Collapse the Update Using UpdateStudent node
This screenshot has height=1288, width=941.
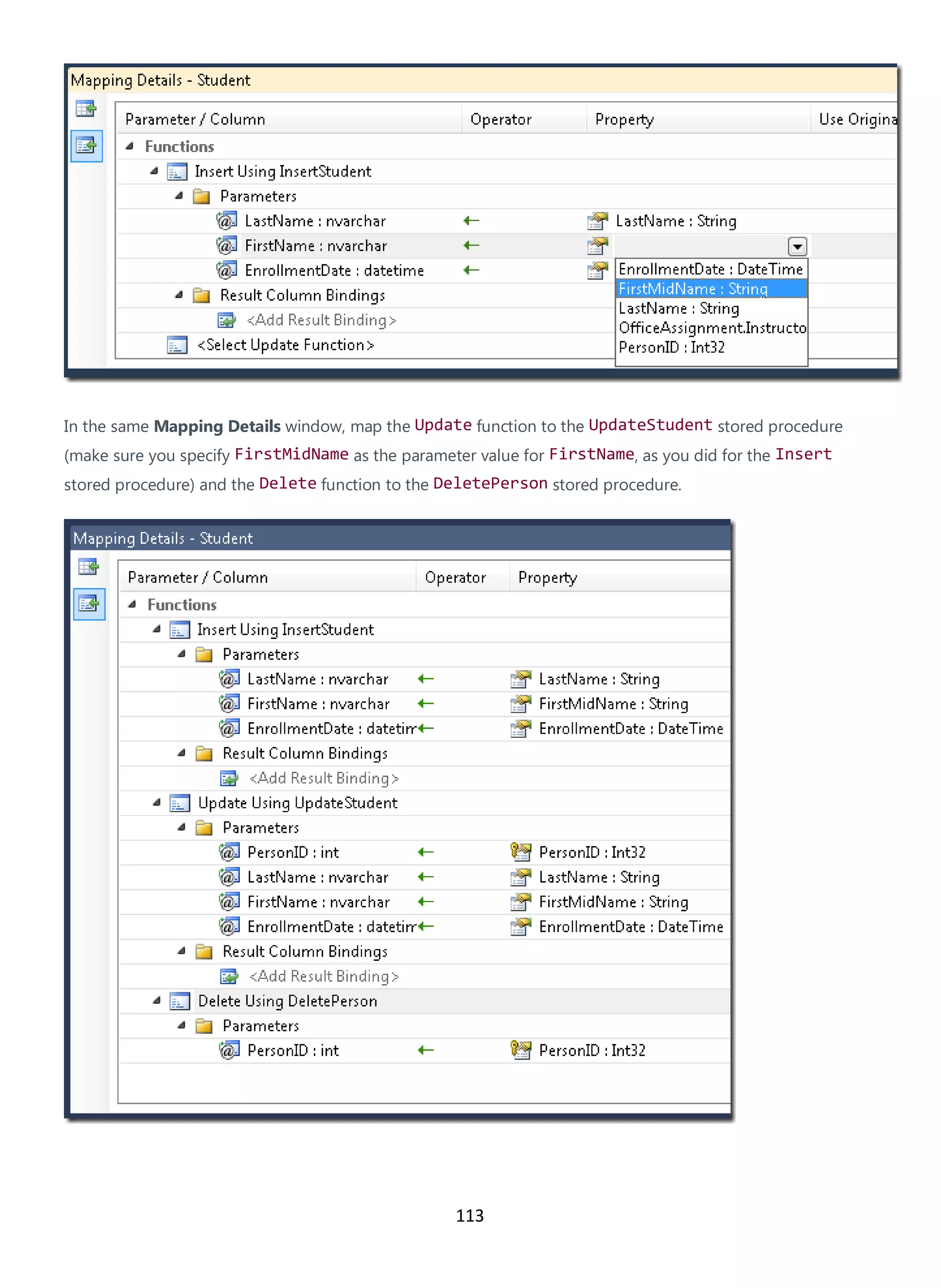click(x=157, y=803)
